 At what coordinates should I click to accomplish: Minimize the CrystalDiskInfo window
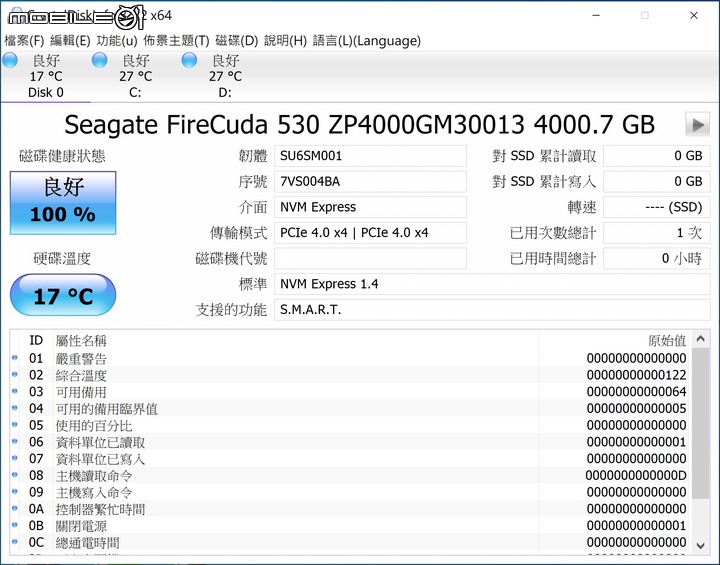click(x=596, y=16)
